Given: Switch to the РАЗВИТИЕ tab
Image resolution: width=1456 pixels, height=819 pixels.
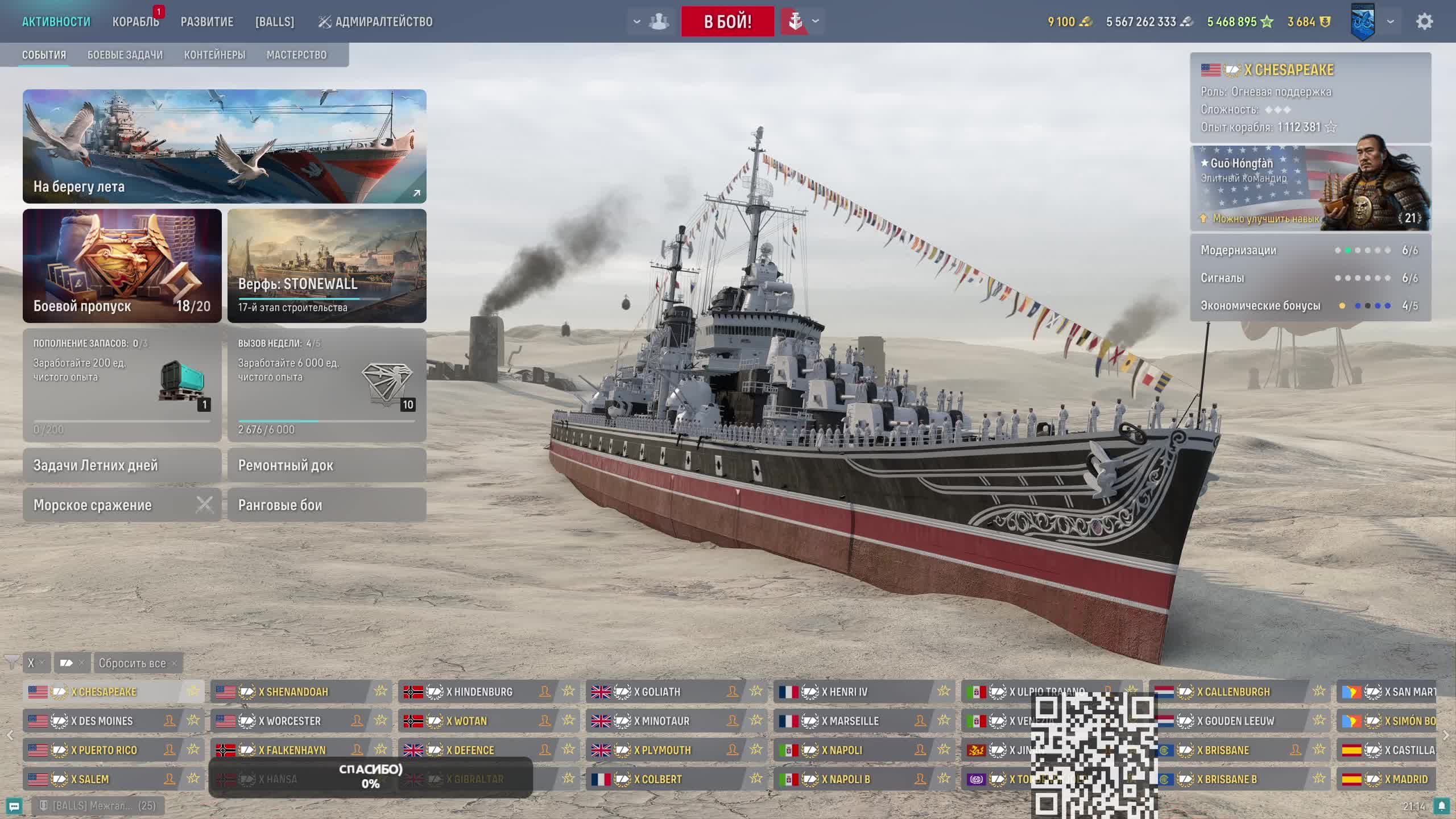Looking at the screenshot, I should tap(207, 22).
